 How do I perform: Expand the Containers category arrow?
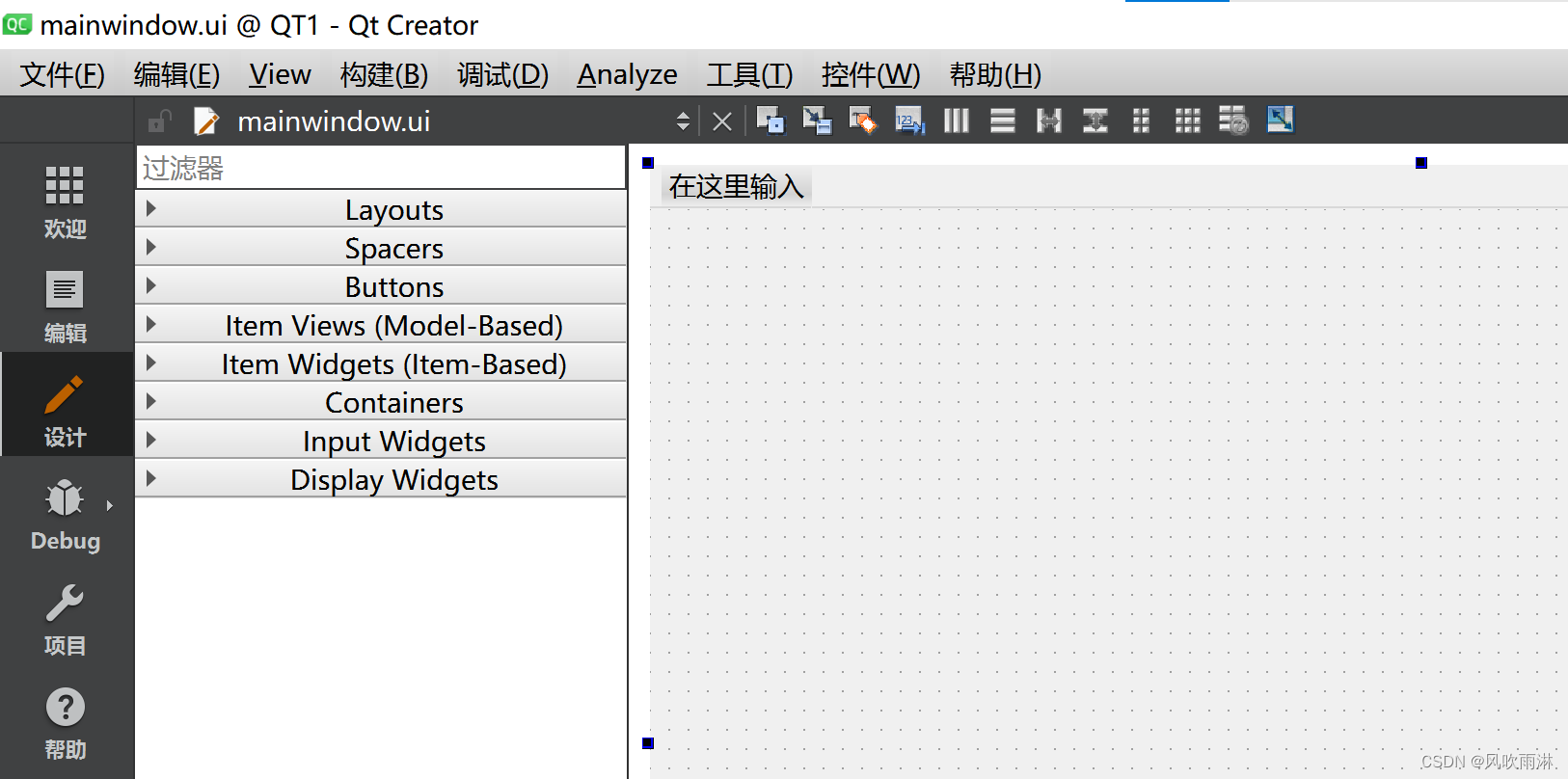pyautogui.click(x=150, y=401)
